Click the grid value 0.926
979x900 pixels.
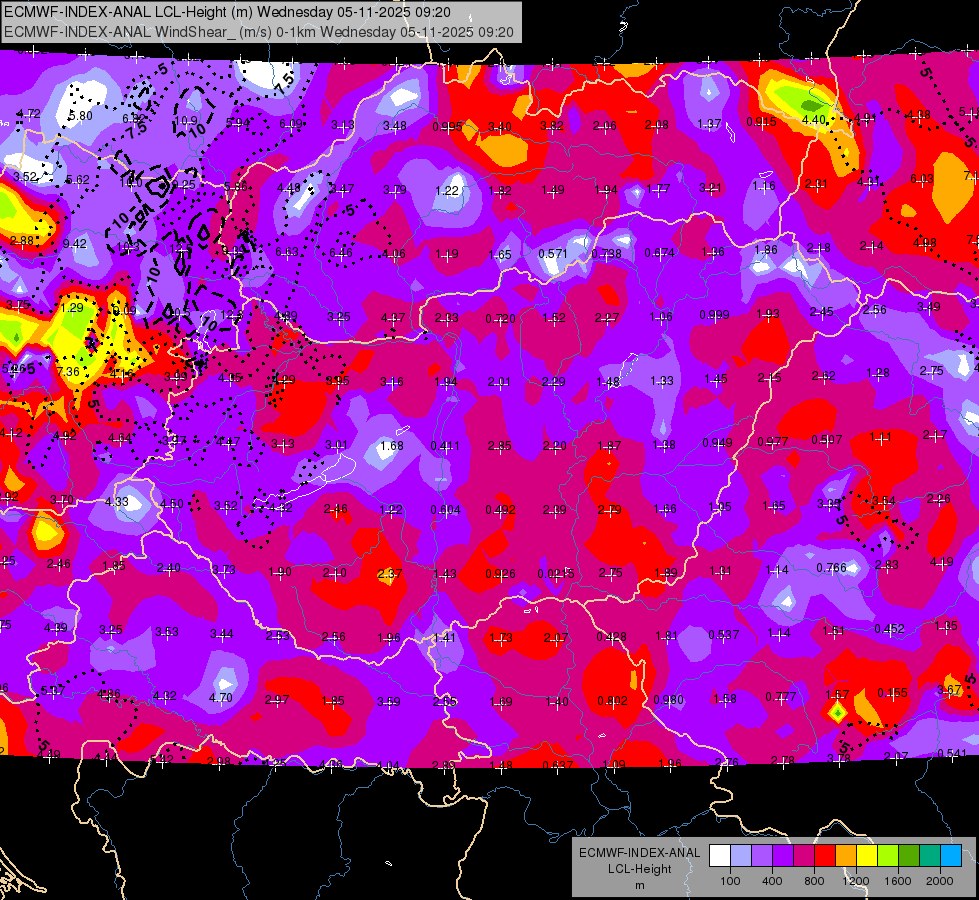pyautogui.click(x=500, y=573)
